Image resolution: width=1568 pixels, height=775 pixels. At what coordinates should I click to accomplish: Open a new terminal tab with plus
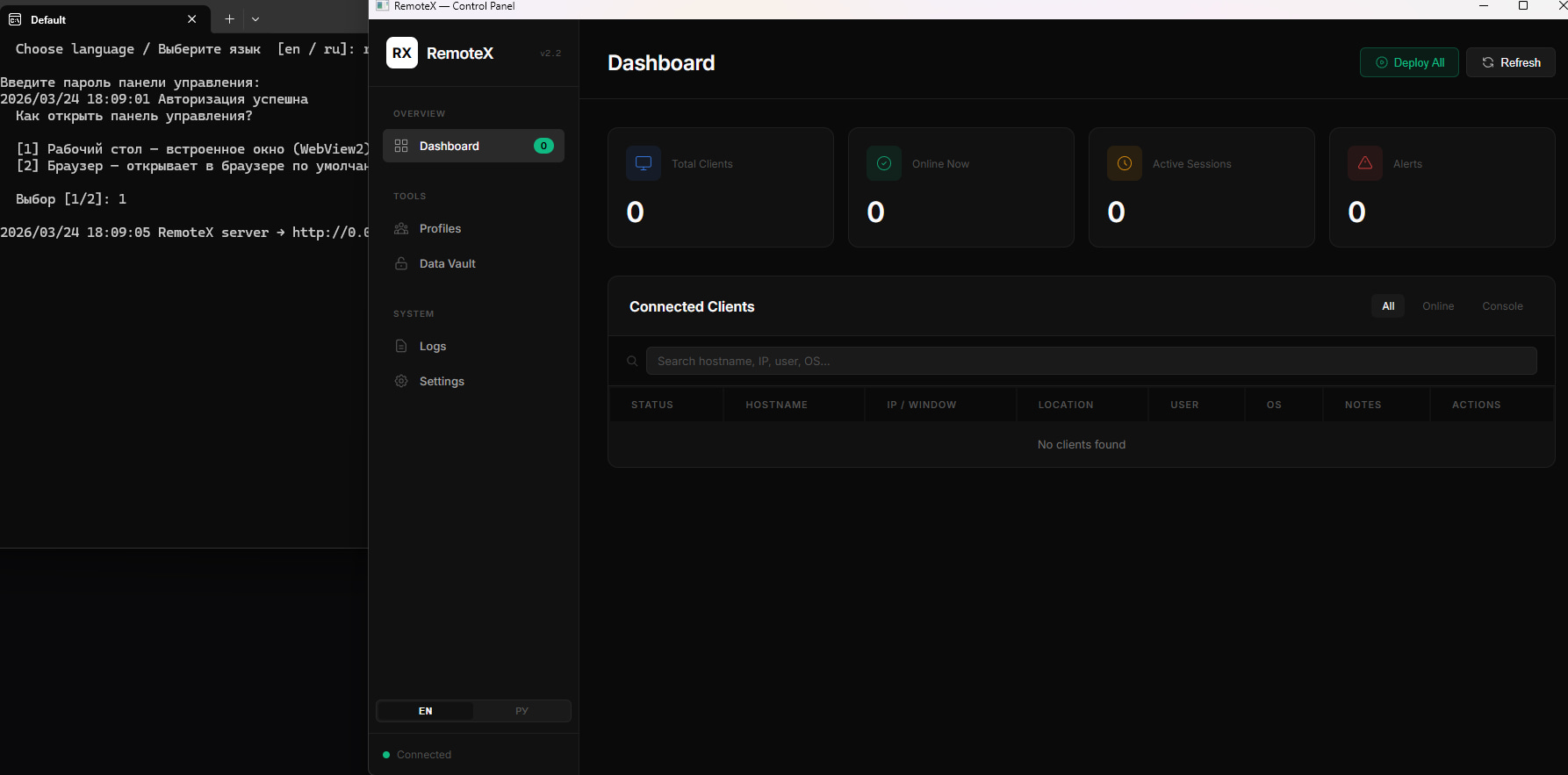pos(229,18)
